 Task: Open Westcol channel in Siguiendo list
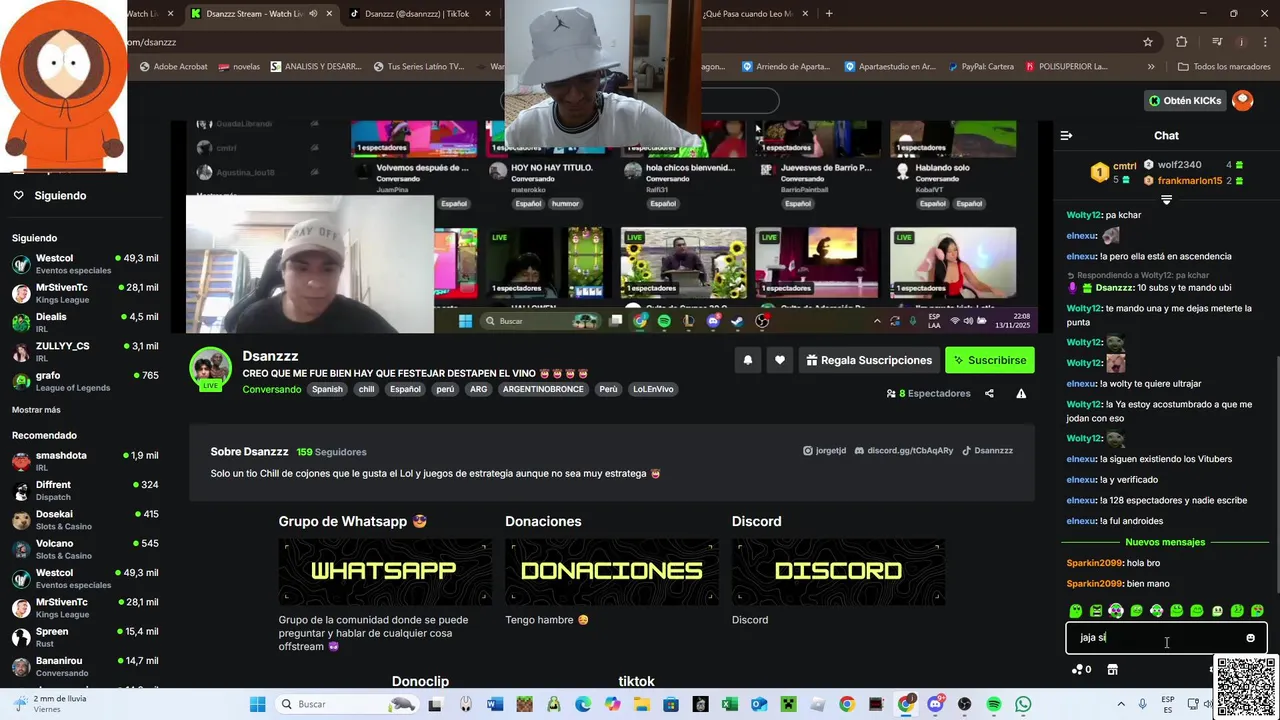tap(85, 264)
